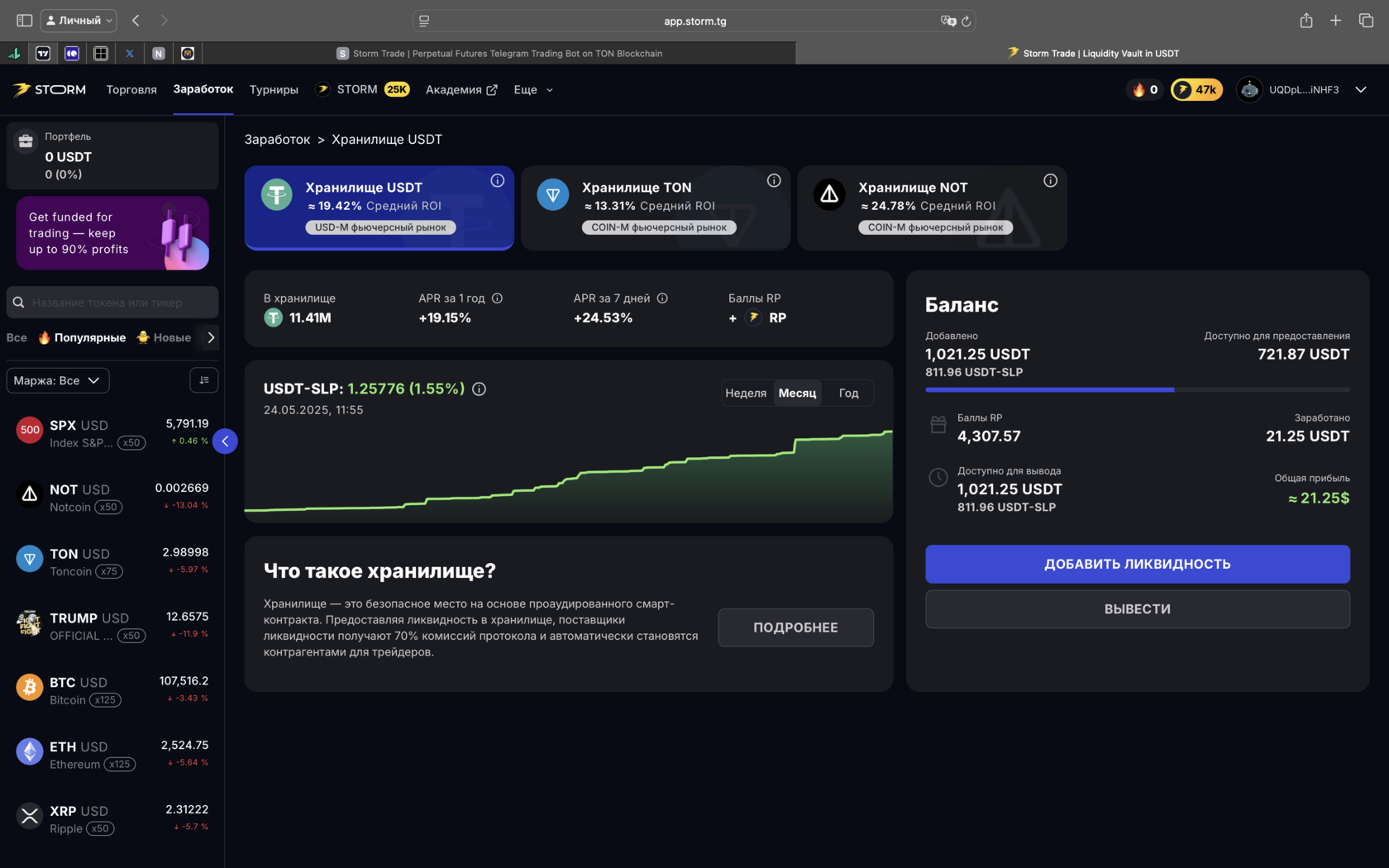The height and width of the screenshot is (868, 1389).
Task: Click the ВЫВЕСТИ button
Action: click(x=1138, y=609)
